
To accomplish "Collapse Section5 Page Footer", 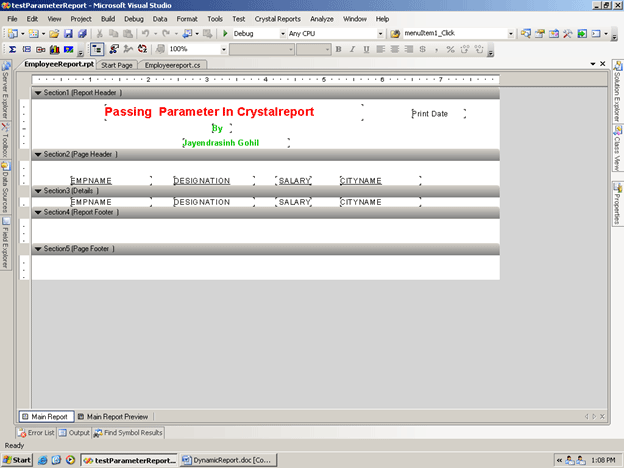I will (38, 249).
